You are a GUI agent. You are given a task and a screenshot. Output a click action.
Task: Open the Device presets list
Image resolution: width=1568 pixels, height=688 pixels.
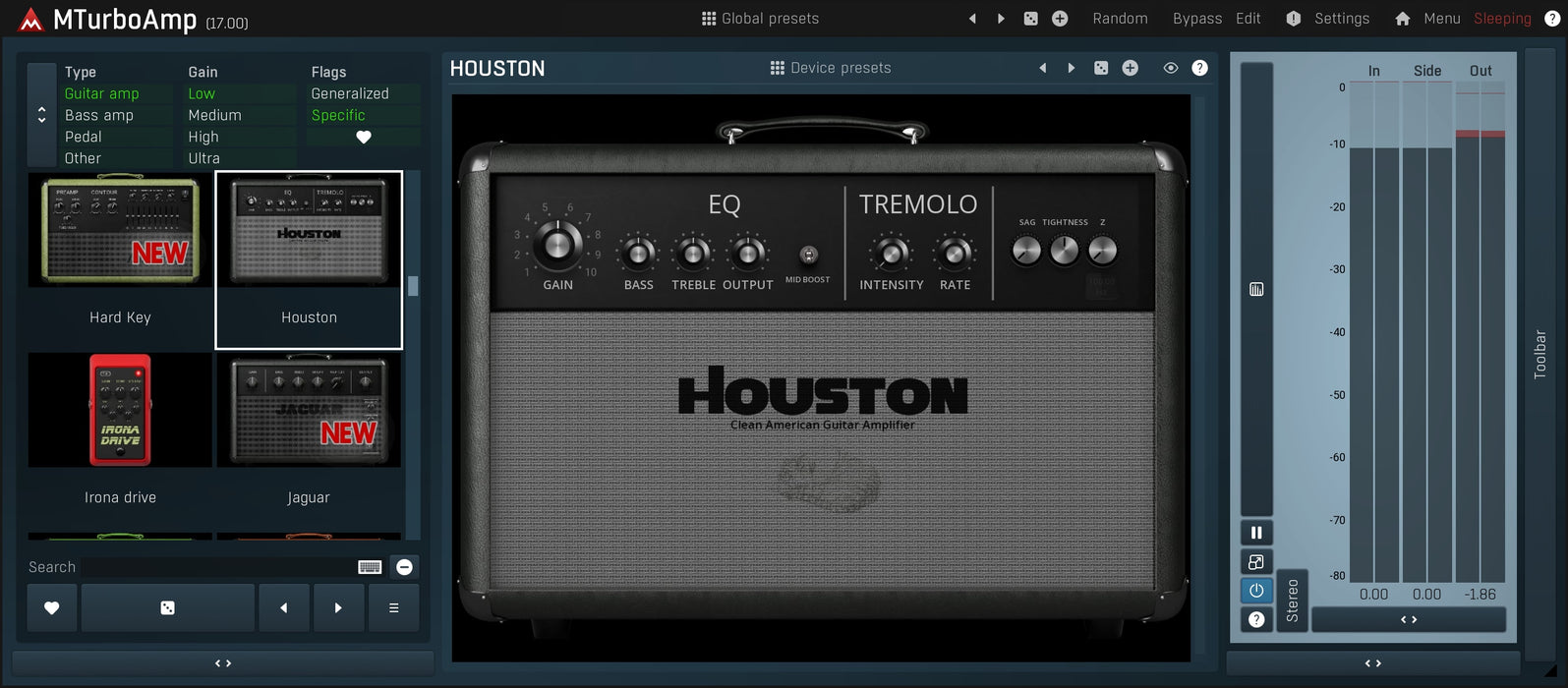831,68
